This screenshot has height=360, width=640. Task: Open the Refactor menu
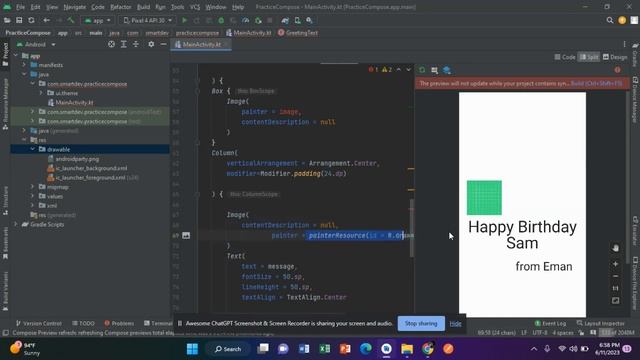click(121, 7)
